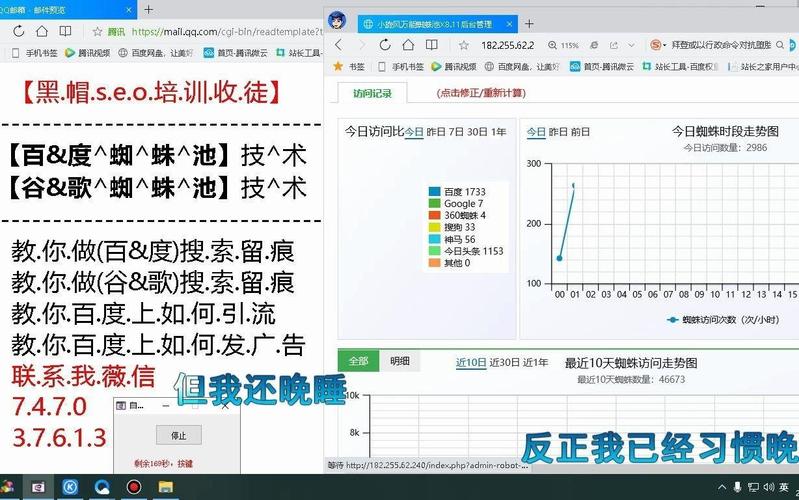The image size is (799, 500).
Task: Click share icon in spider pool address bar
Action: [614, 45]
